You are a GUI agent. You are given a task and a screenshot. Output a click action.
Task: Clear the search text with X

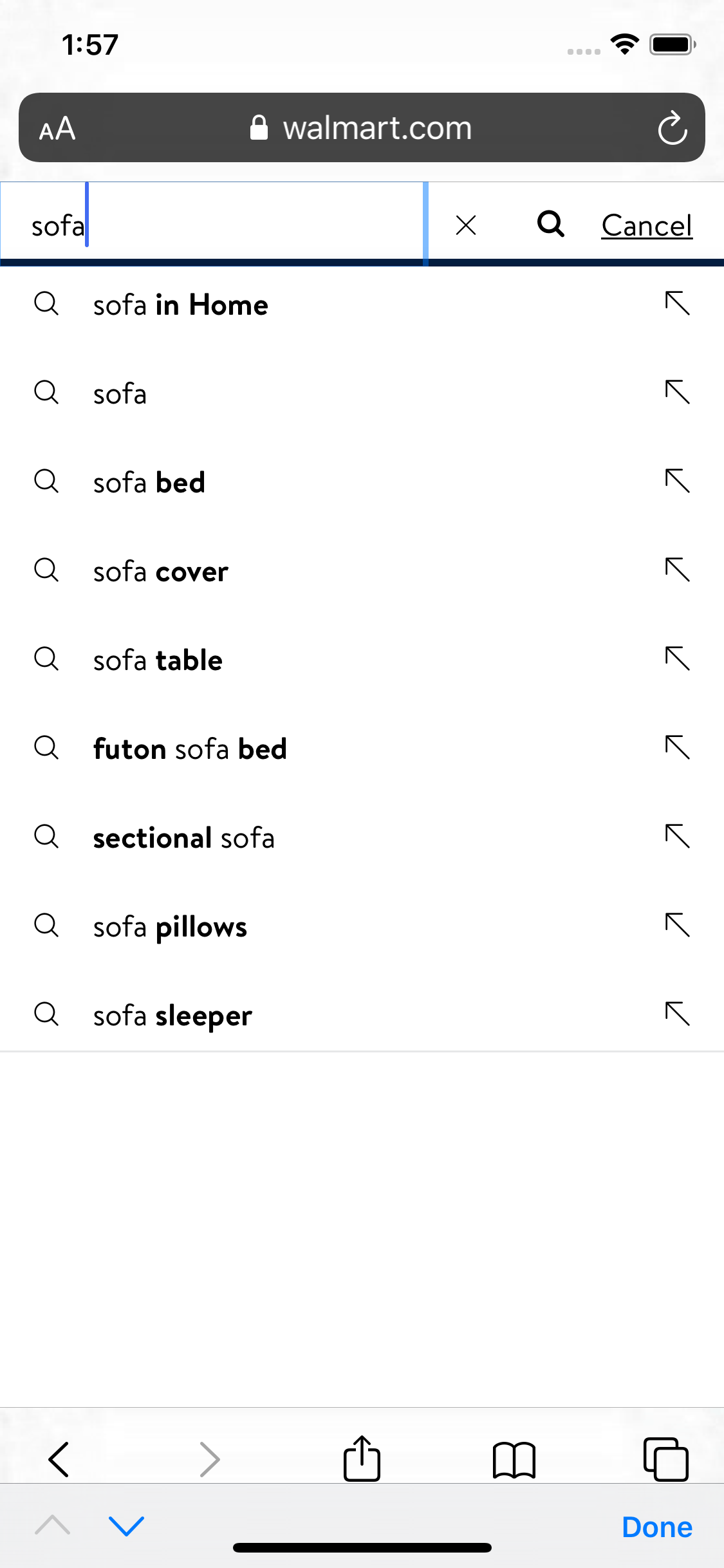pyautogui.click(x=465, y=225)
